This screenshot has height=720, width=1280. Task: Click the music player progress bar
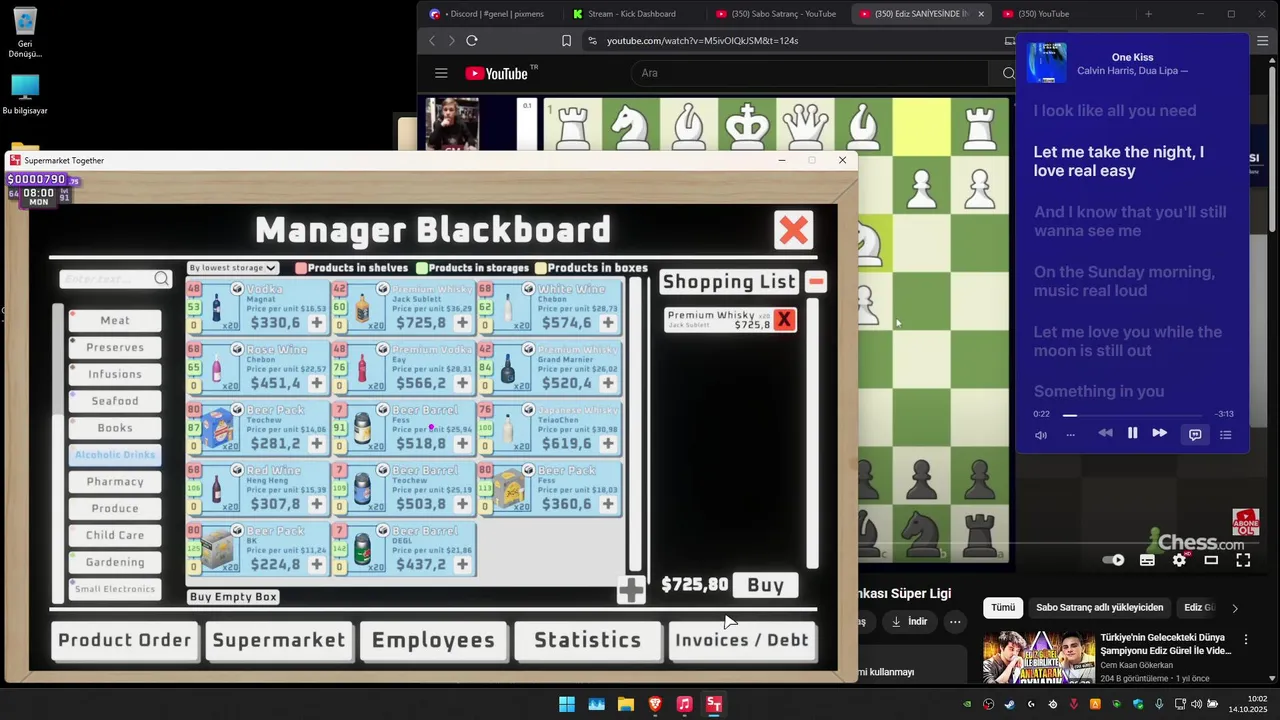pyautogui.click(x=1132, y=415)
